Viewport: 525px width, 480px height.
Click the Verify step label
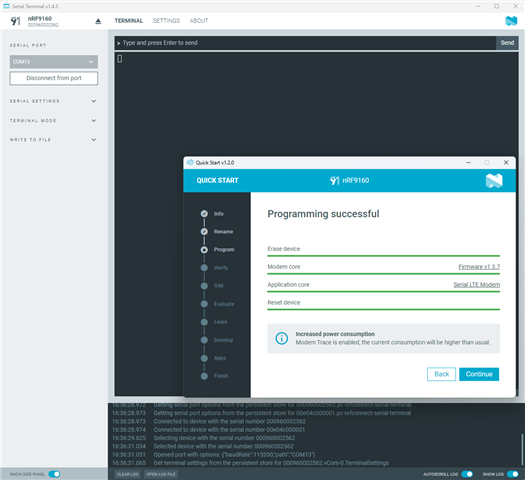221,268
